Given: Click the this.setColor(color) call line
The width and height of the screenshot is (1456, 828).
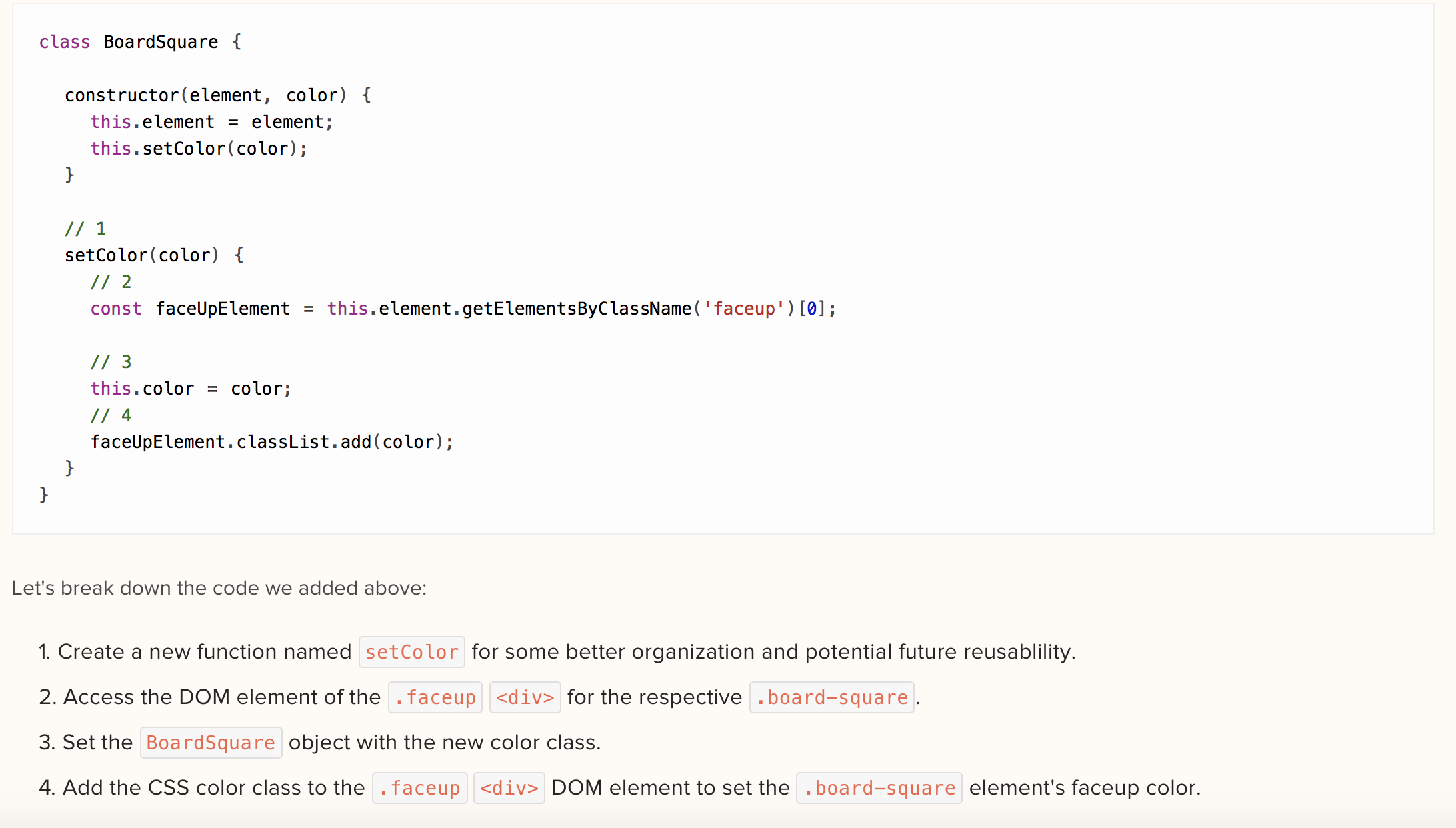Looking at the screenshot, I should (x=199, y=149).
